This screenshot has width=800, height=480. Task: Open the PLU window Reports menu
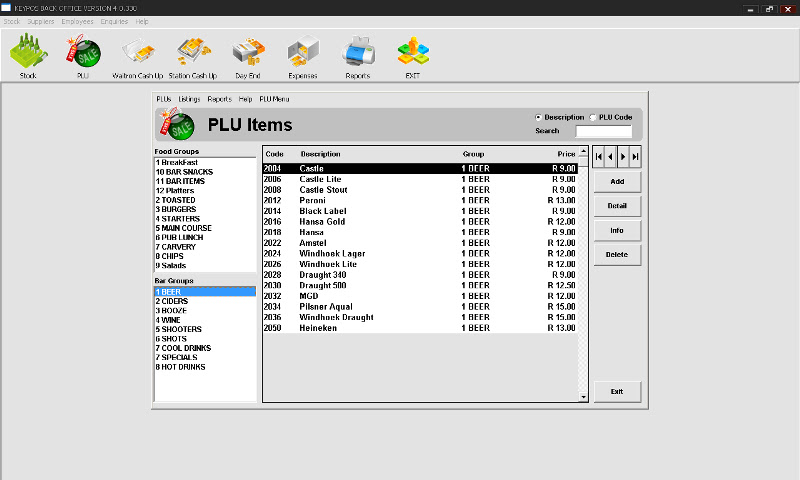pyautogui.click(x=219, y=99)
